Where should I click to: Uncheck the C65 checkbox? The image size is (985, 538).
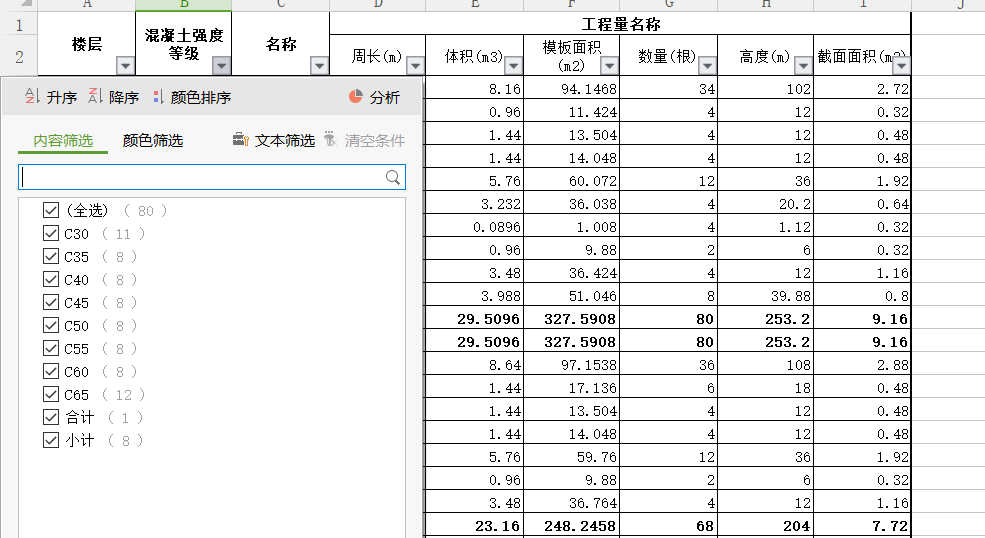[51, 394]
